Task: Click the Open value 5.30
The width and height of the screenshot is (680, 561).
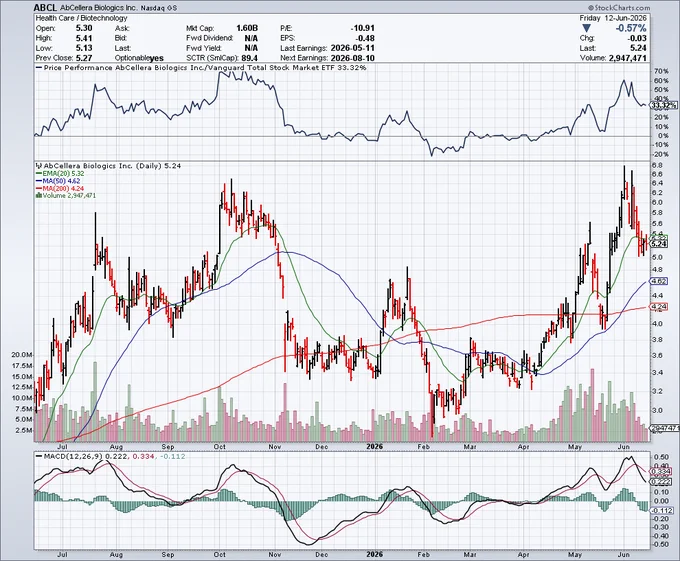Action: (x=84, y=28)
